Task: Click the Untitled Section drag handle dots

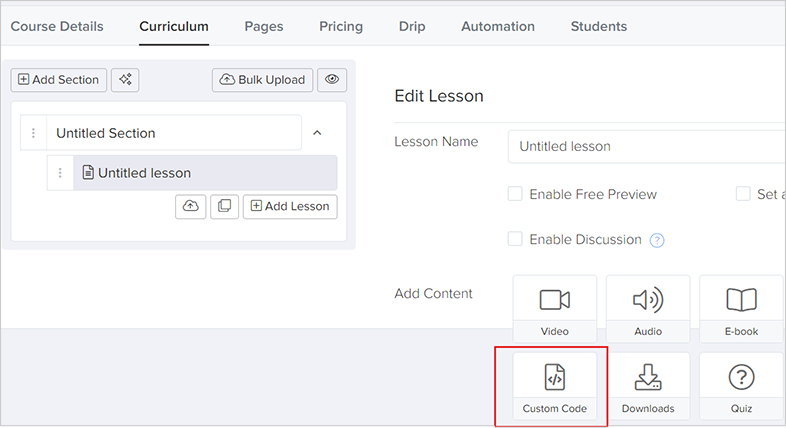Action: click(x=34, y=133)
